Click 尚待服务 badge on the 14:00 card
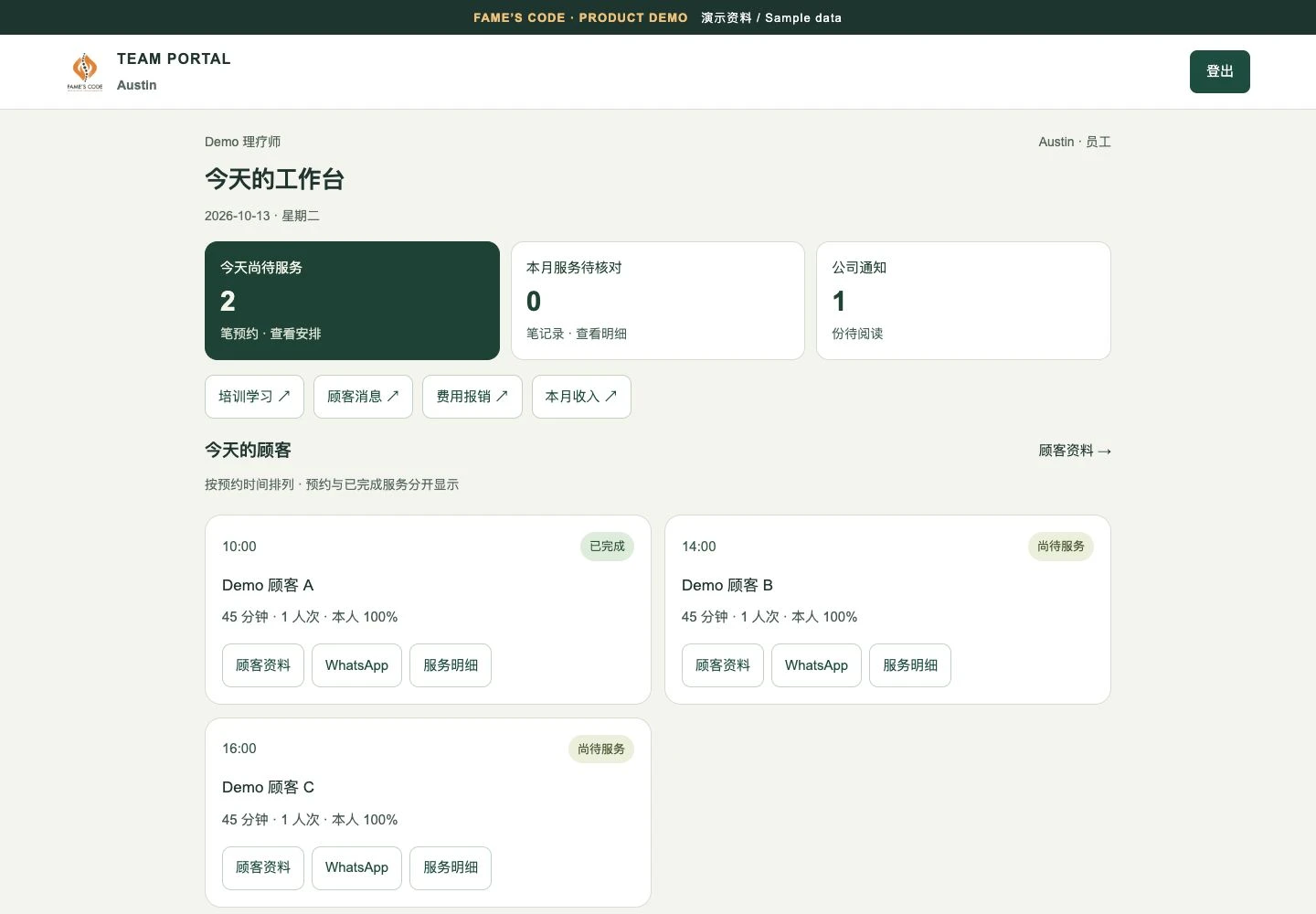 (1060, 547)
